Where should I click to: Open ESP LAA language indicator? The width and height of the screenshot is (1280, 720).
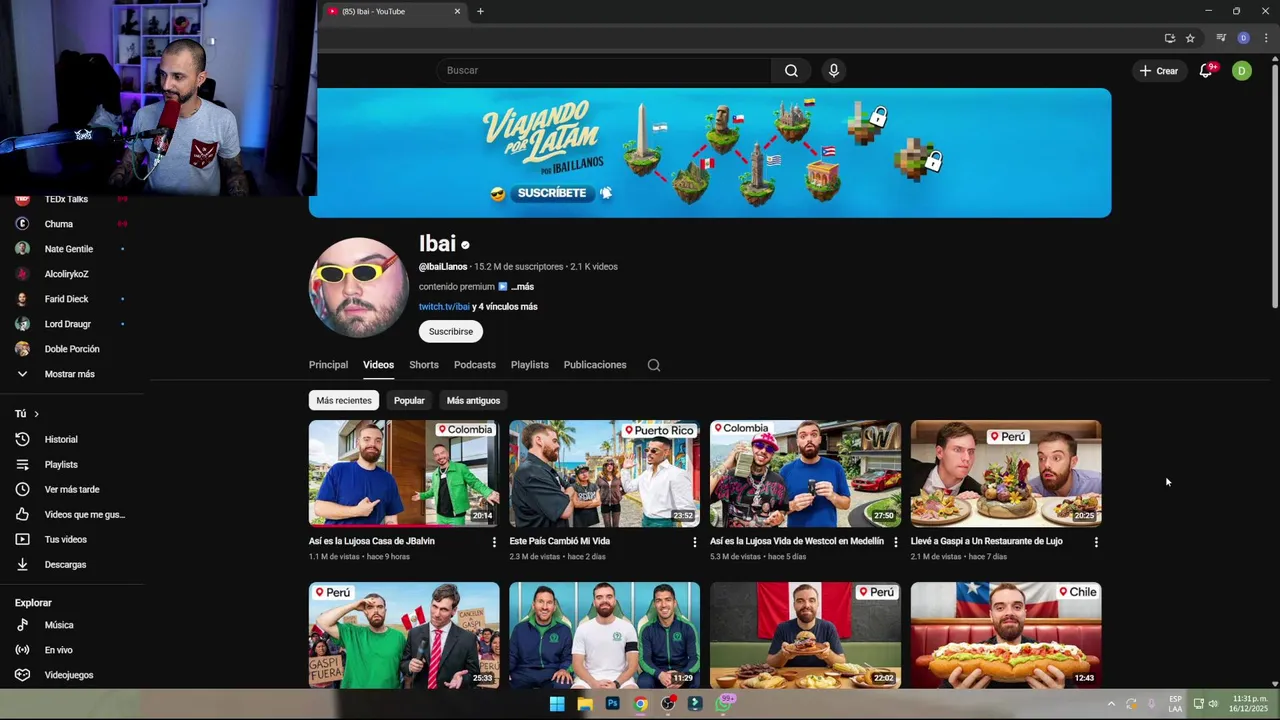[x=1175, y=704]
